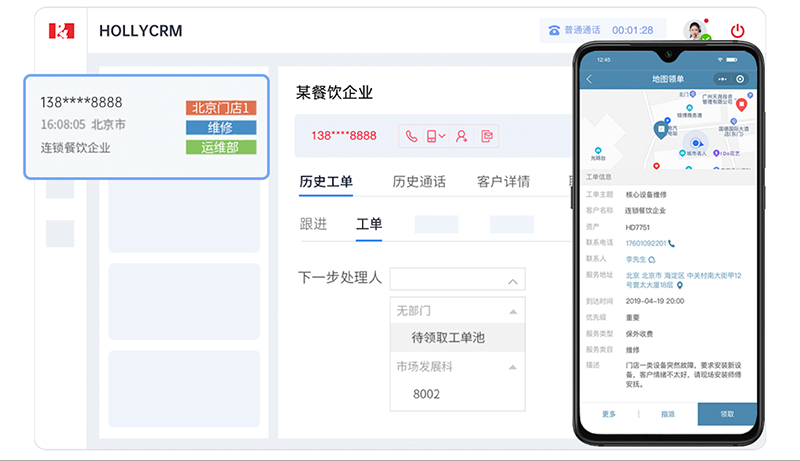Viewport: 800px width, 461px height.
Task: Tap the service address 北京 海淀区 link
Action: (x=683, y=280)
